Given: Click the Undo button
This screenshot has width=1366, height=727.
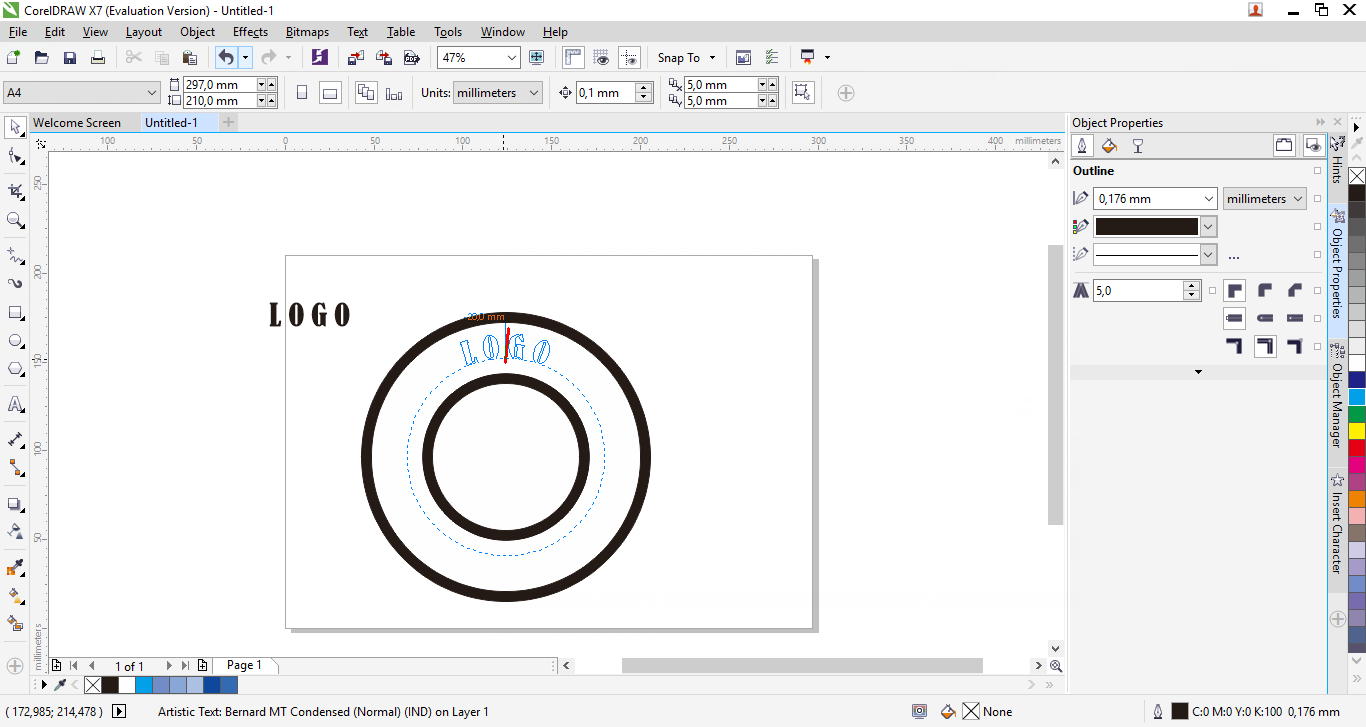Looking at the screenshot, I should (226, 58).
